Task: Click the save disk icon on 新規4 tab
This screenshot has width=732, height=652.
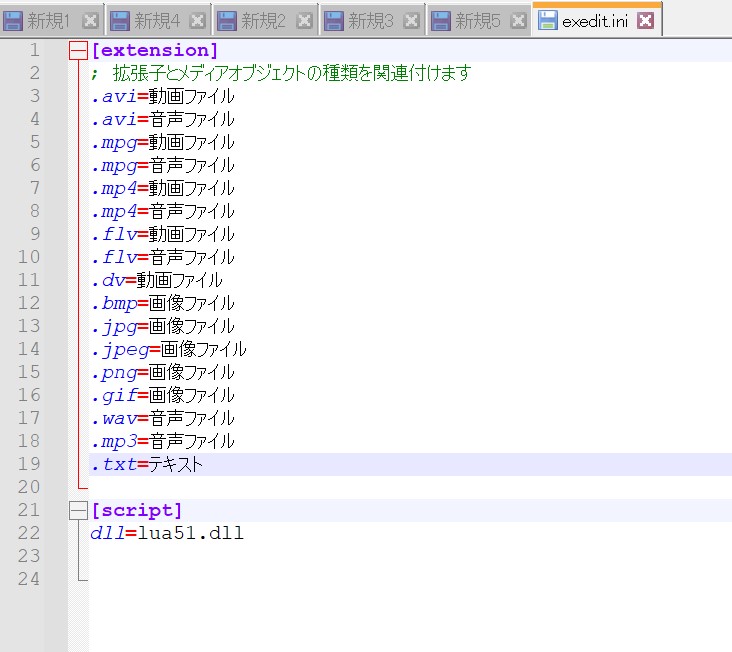Action: click(x=120, y=21)
